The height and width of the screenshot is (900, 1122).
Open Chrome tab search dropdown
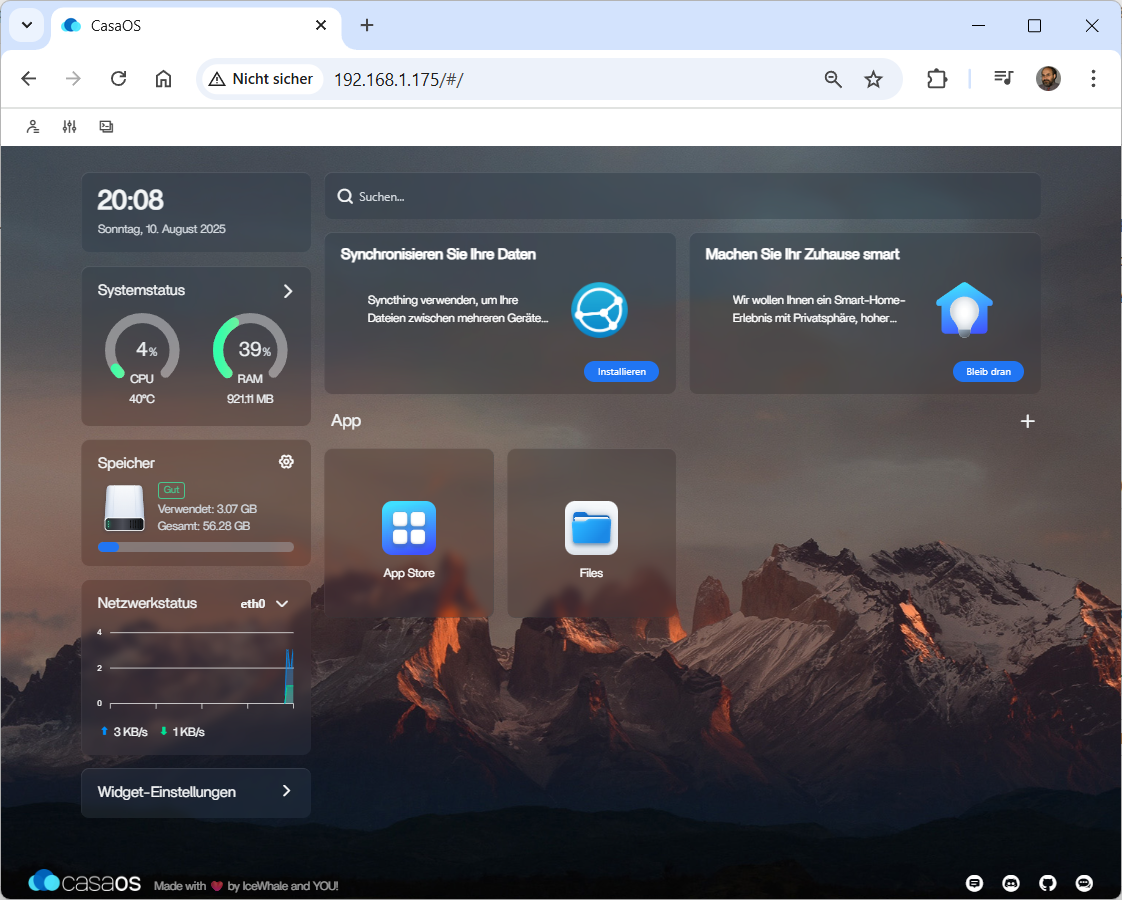pyautogui.click(x=27, y=25)
